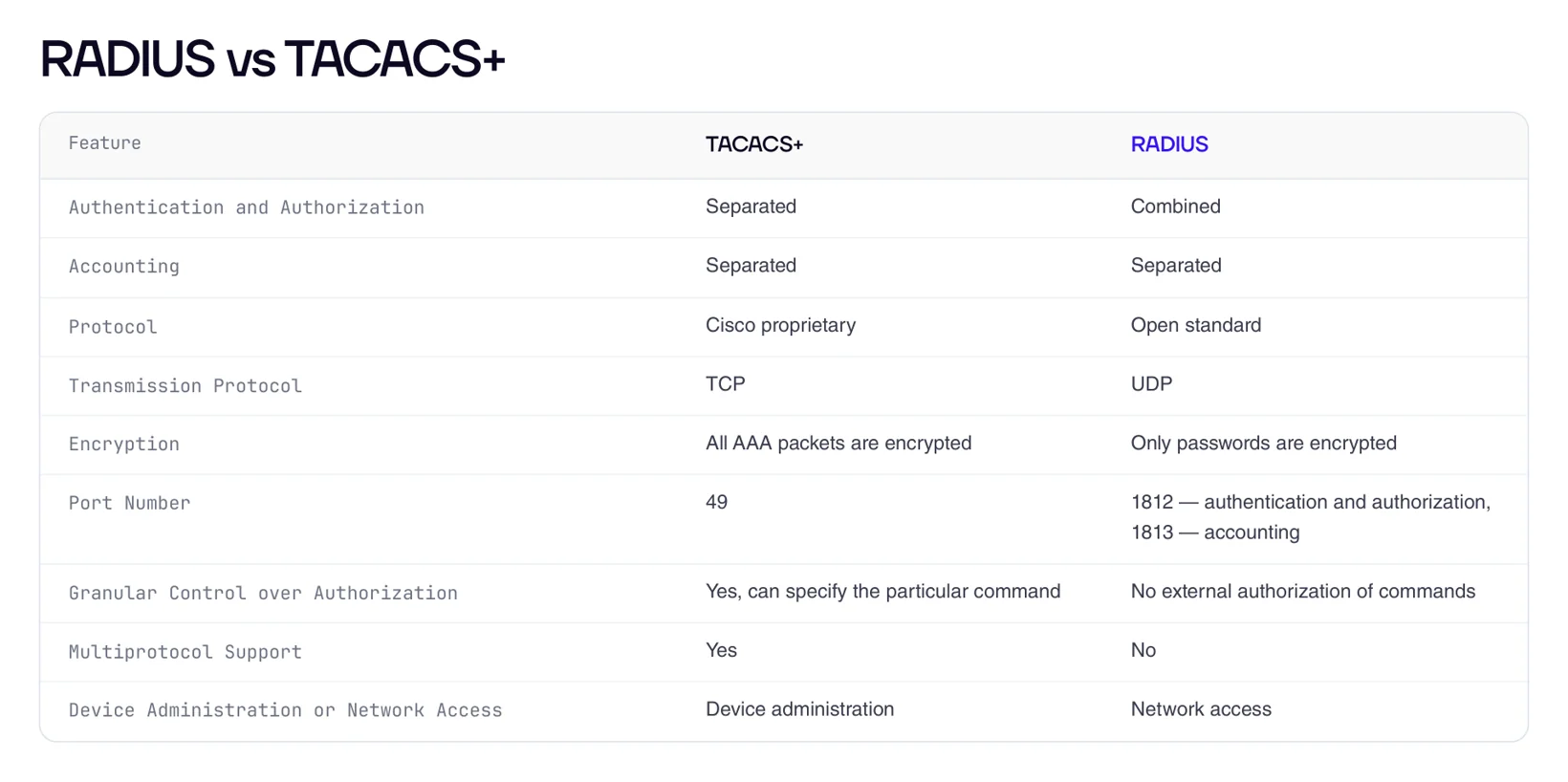1568x782 pixels.
Task: Click the 'Device administration' cell
Action: [799, 709]
